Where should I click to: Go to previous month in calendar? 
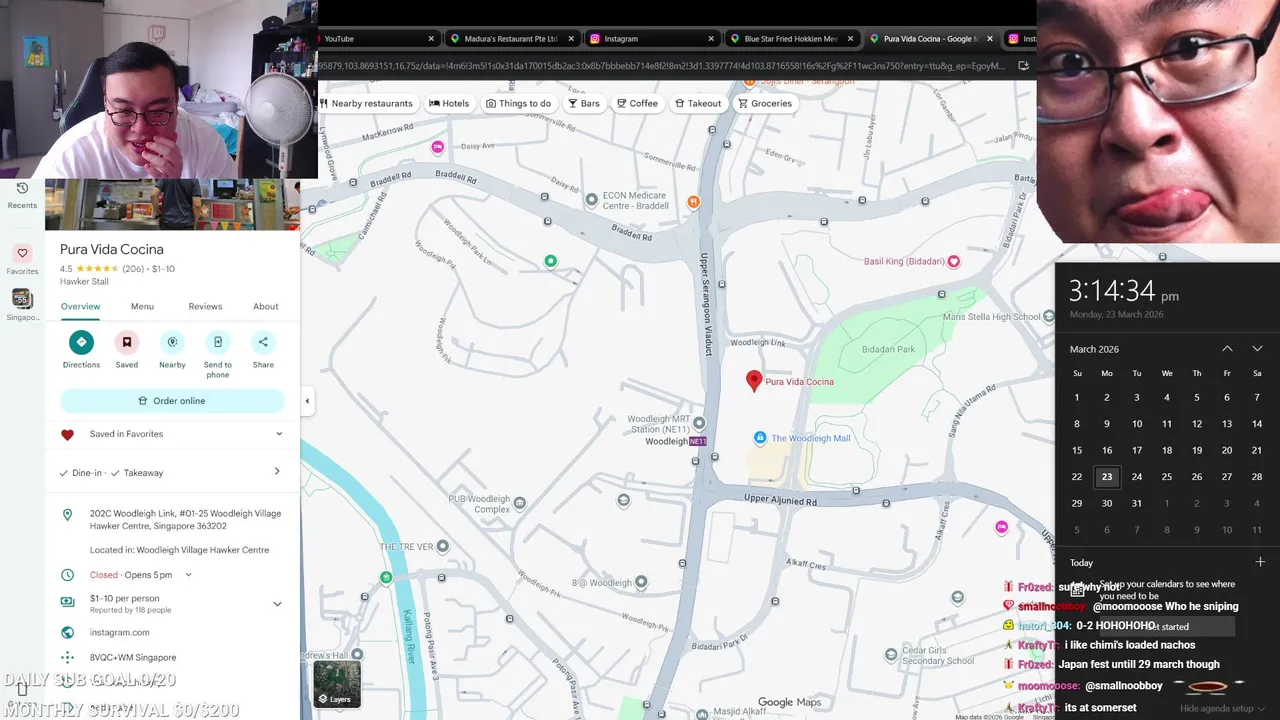1227,349
